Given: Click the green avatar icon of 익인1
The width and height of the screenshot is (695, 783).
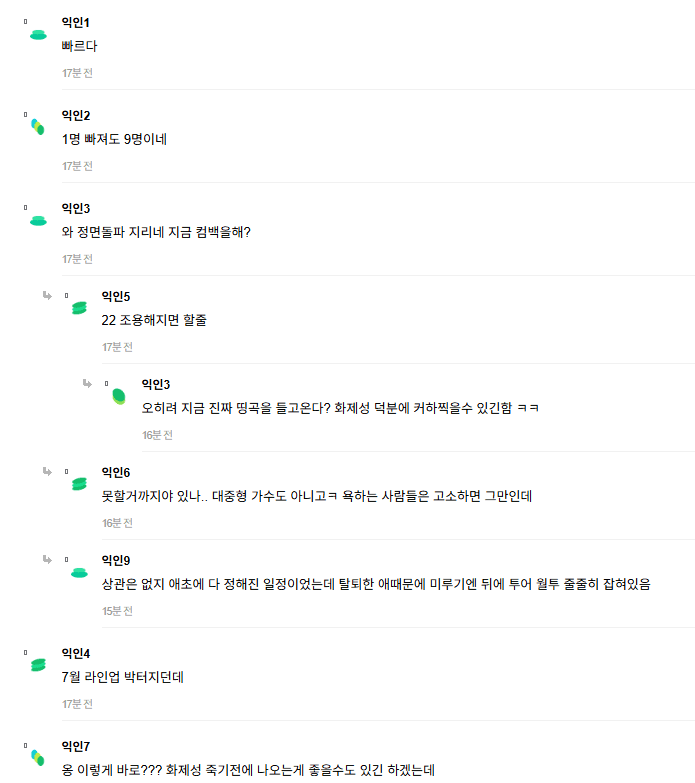Looking at the screenshot, I should [x=38, y=35].
